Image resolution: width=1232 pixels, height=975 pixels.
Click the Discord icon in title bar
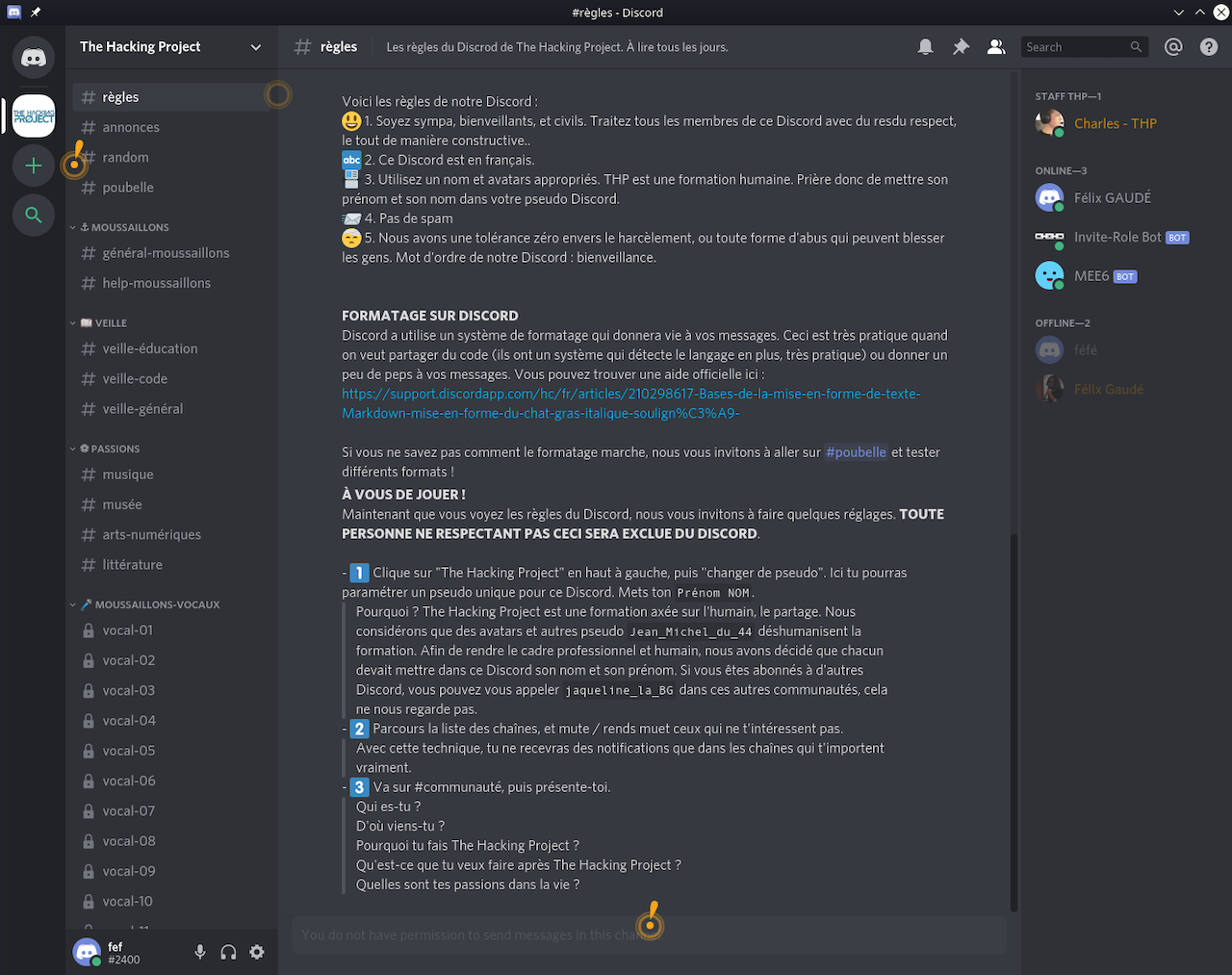(13, 13)
